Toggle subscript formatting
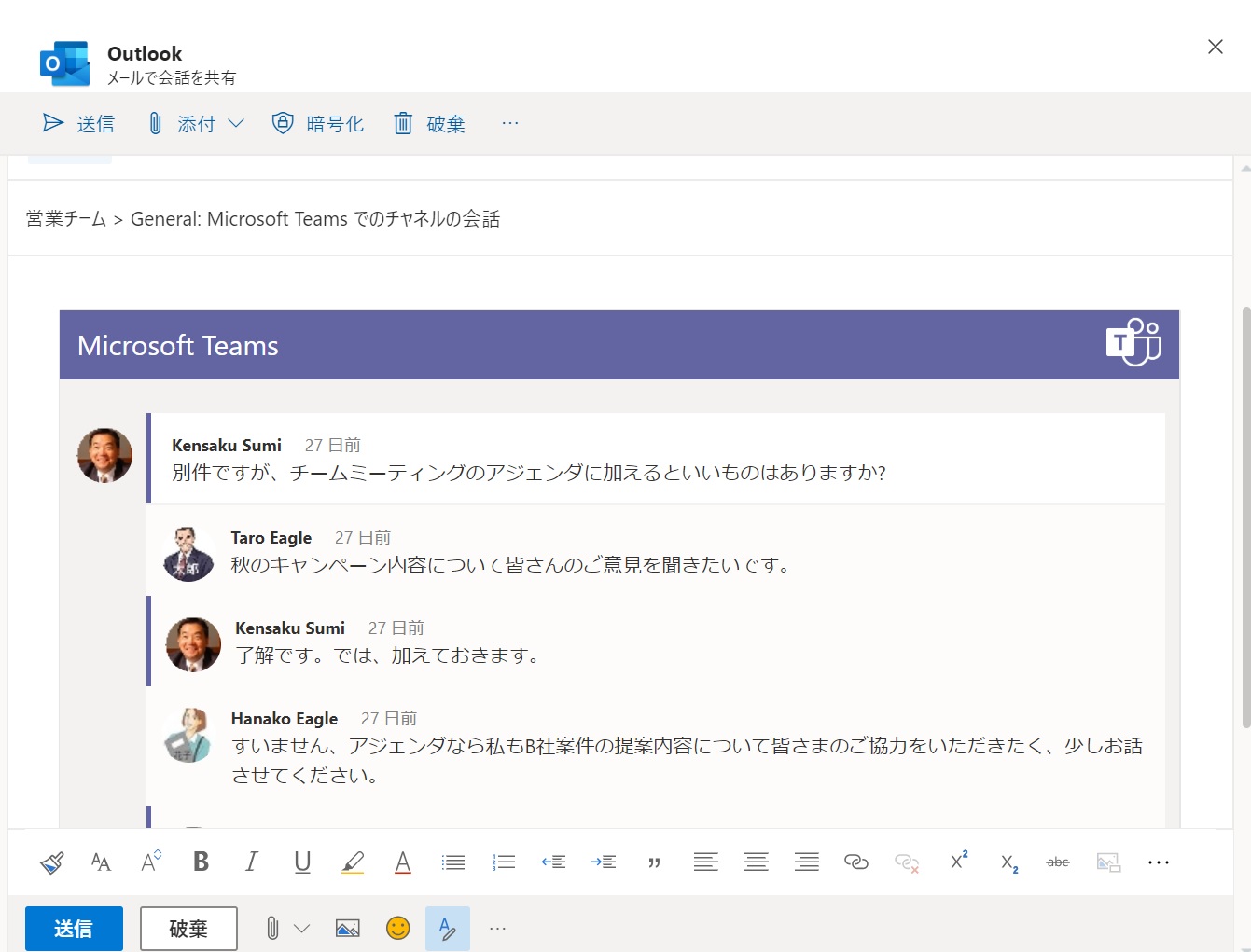Viewport: 1251px width, 952px height. [x=1009, y=864]
